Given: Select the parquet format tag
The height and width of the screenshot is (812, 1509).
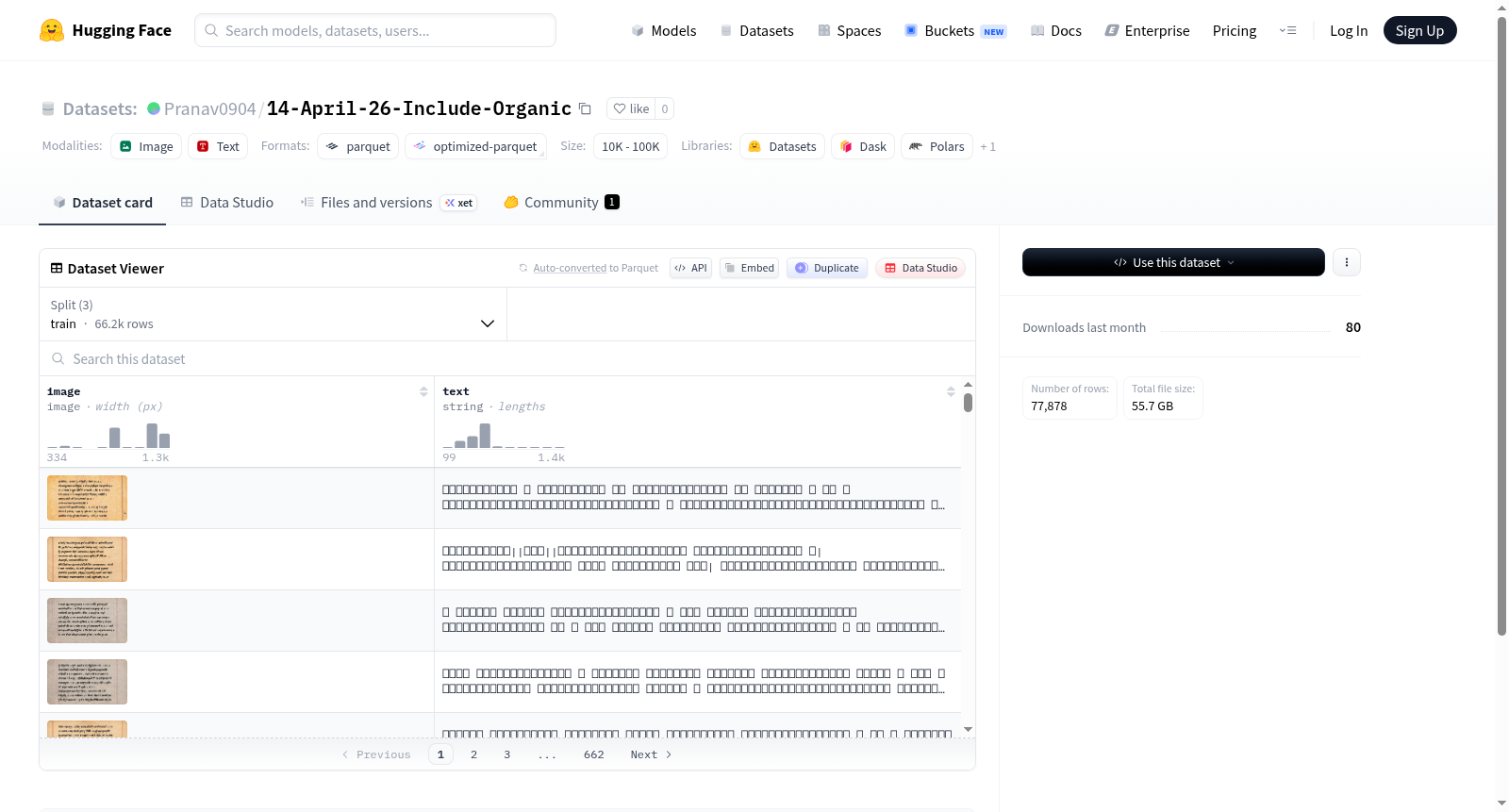Looking at the screenshot, I should [x=358, y=146].
